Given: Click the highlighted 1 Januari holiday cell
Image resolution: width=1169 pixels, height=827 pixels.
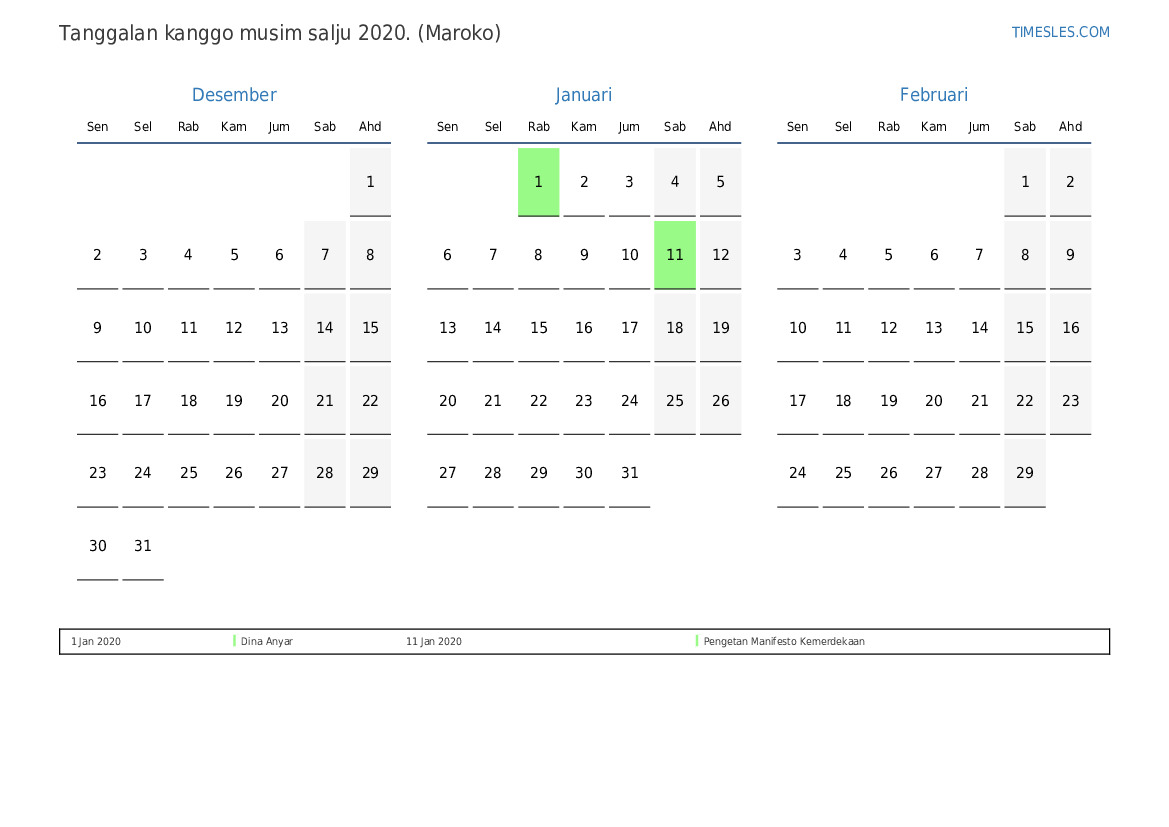Looking at the screenshot, I should (538, 182).
